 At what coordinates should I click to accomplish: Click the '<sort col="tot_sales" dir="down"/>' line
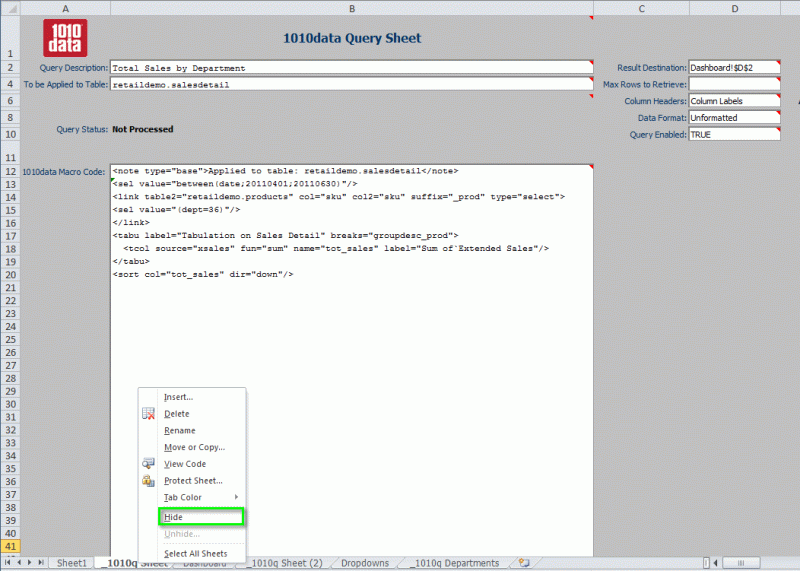[203, 275]
